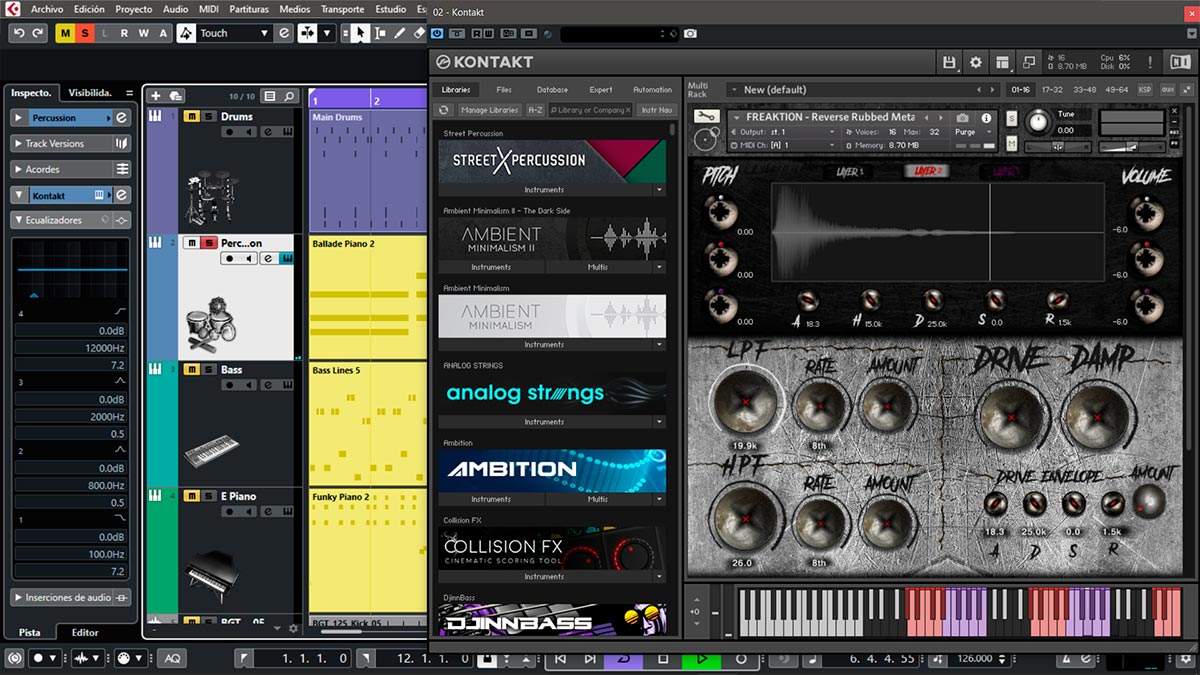Click the Kontakt warning exclamation icon

click(x=1150, y=63)
